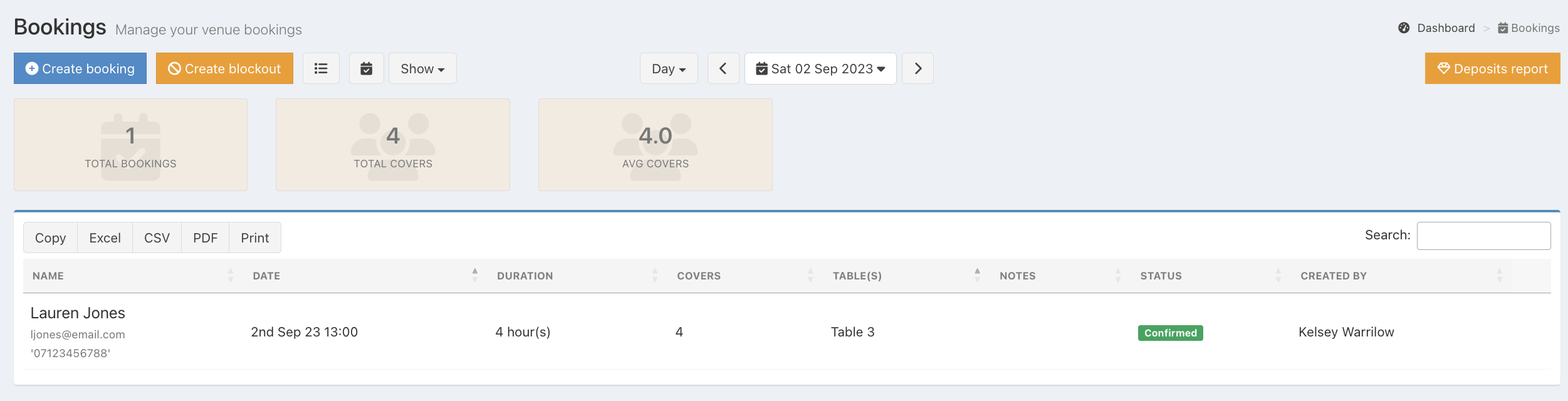
Task: Click Create booking button
Action: [80, 68]
